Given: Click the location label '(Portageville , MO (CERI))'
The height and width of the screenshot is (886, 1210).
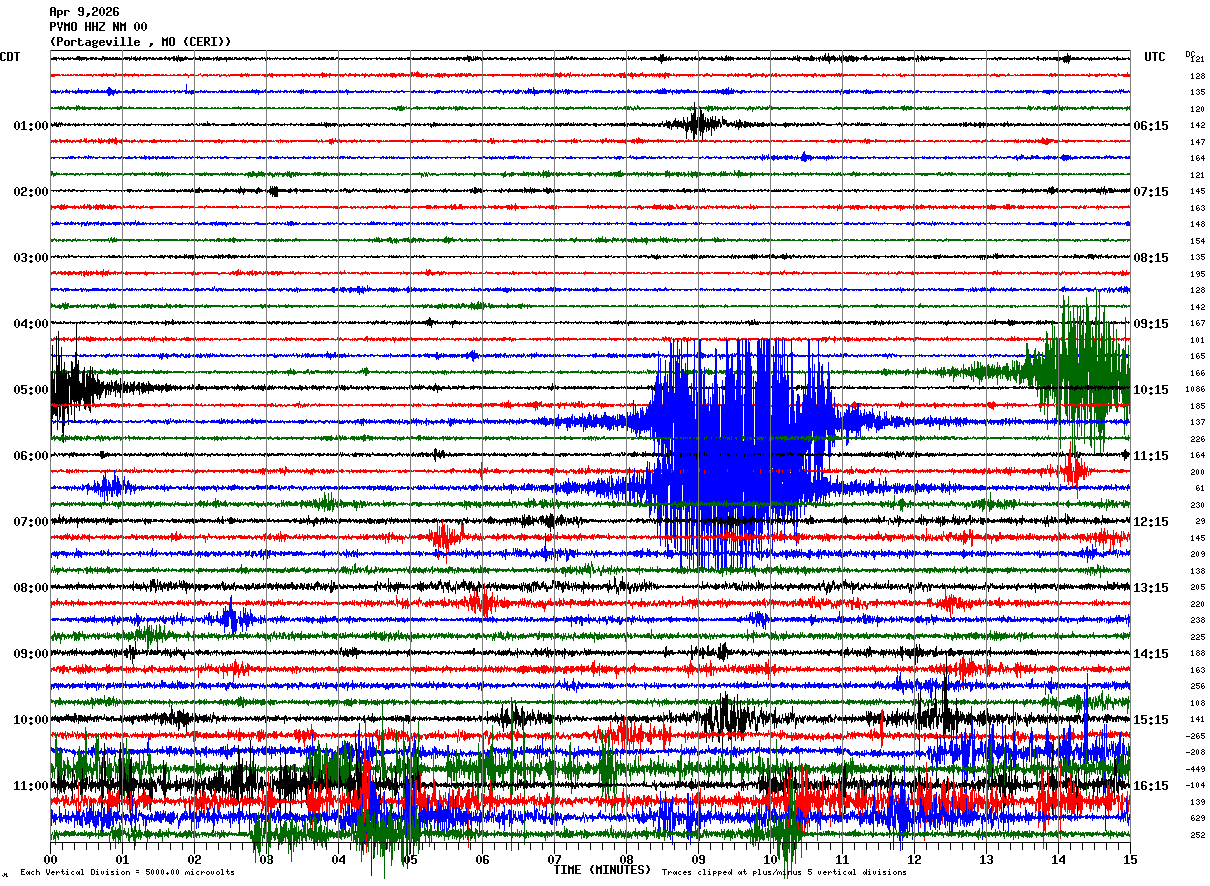Looking at the screenshot, I should (x=140, y=42).
